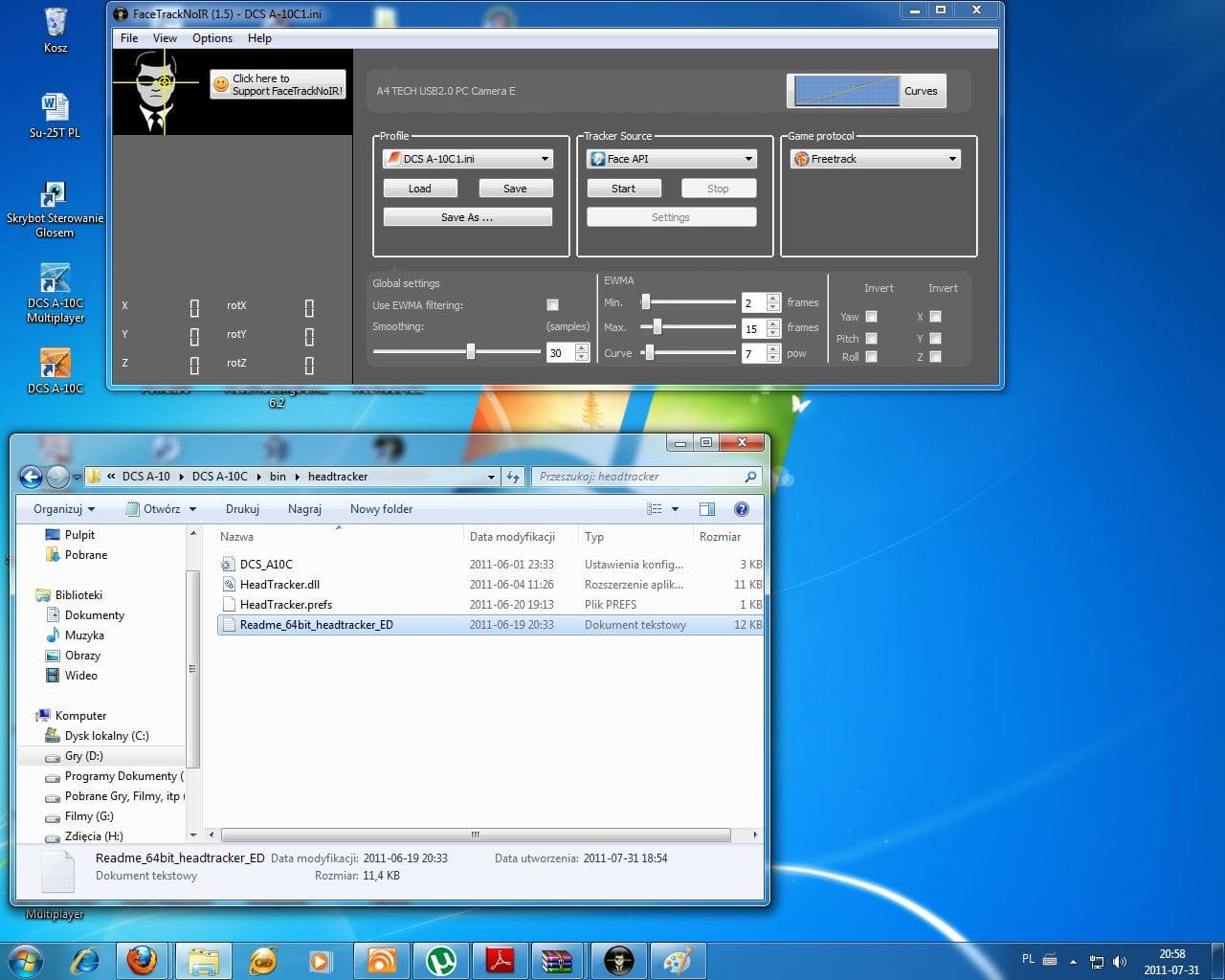This screenshot has height=980, width=1225.
Task: Expand the Game protocol Freetrack dropdown
Action: pos(875,159)
